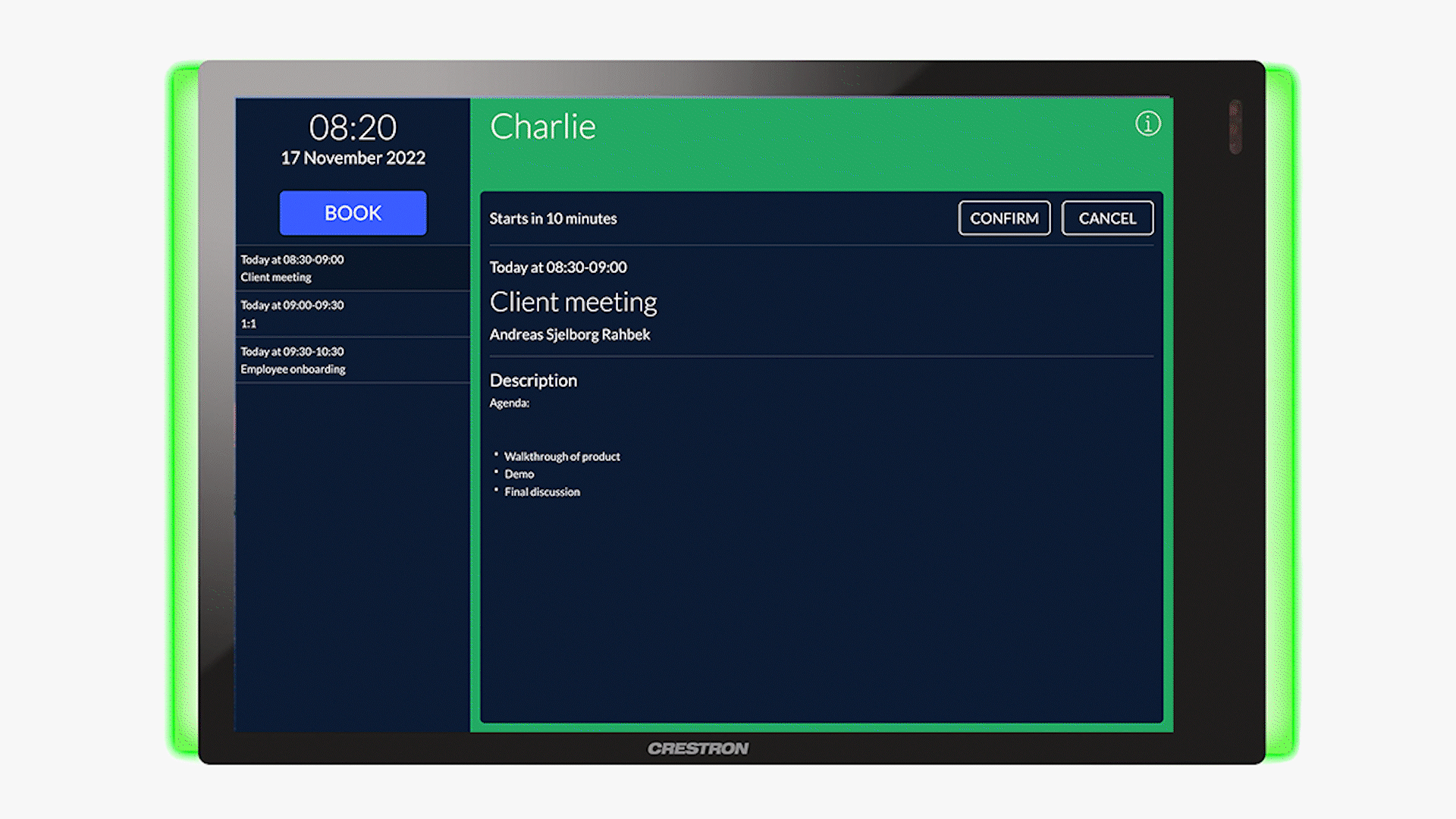The height and width of the screenshot is (819, 1456).
Task: Click the 08:20 clock display
Action: [x=353, y=127]
